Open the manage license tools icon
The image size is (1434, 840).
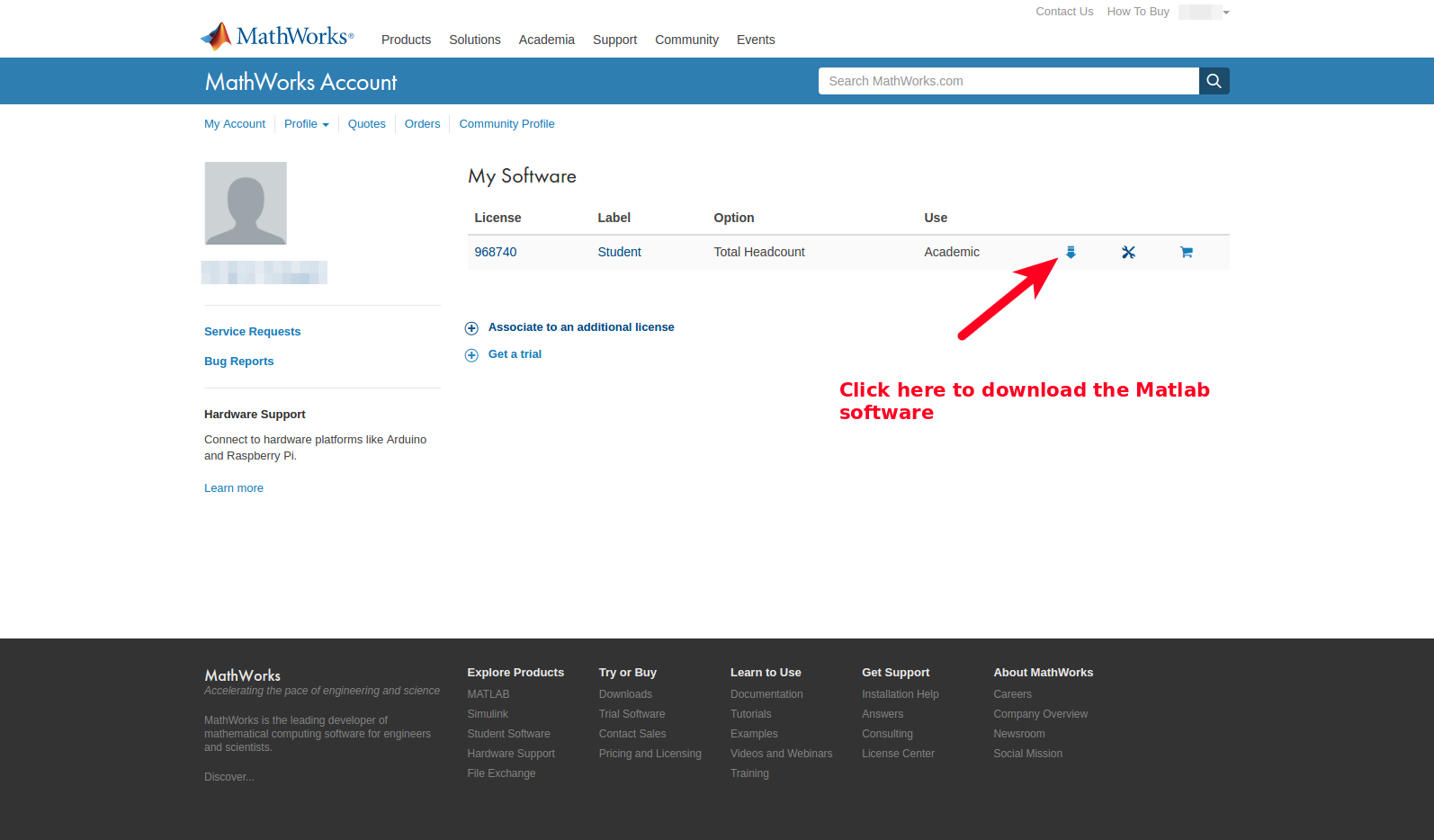tap(1128, 253)
